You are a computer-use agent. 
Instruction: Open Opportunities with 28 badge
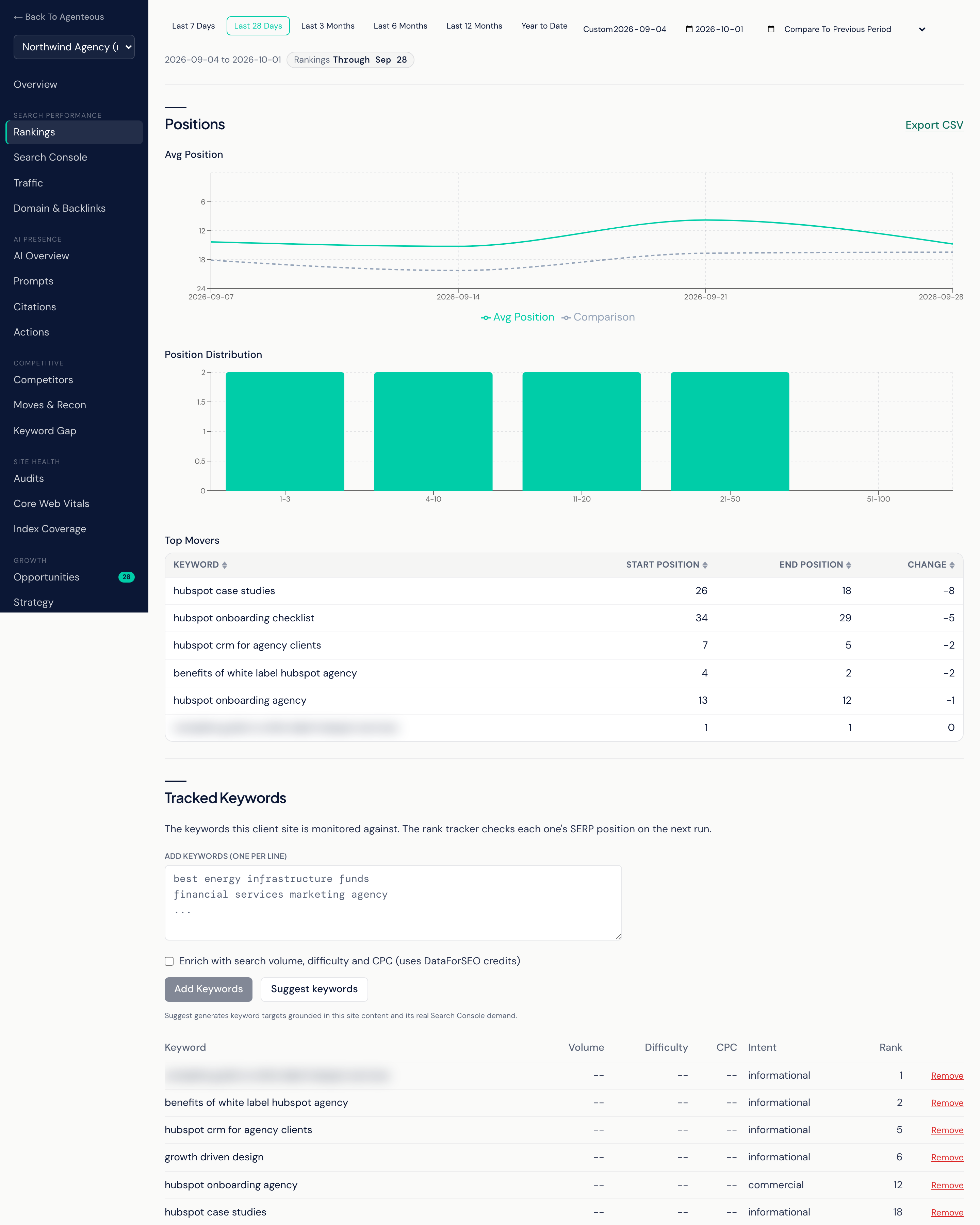74,577
